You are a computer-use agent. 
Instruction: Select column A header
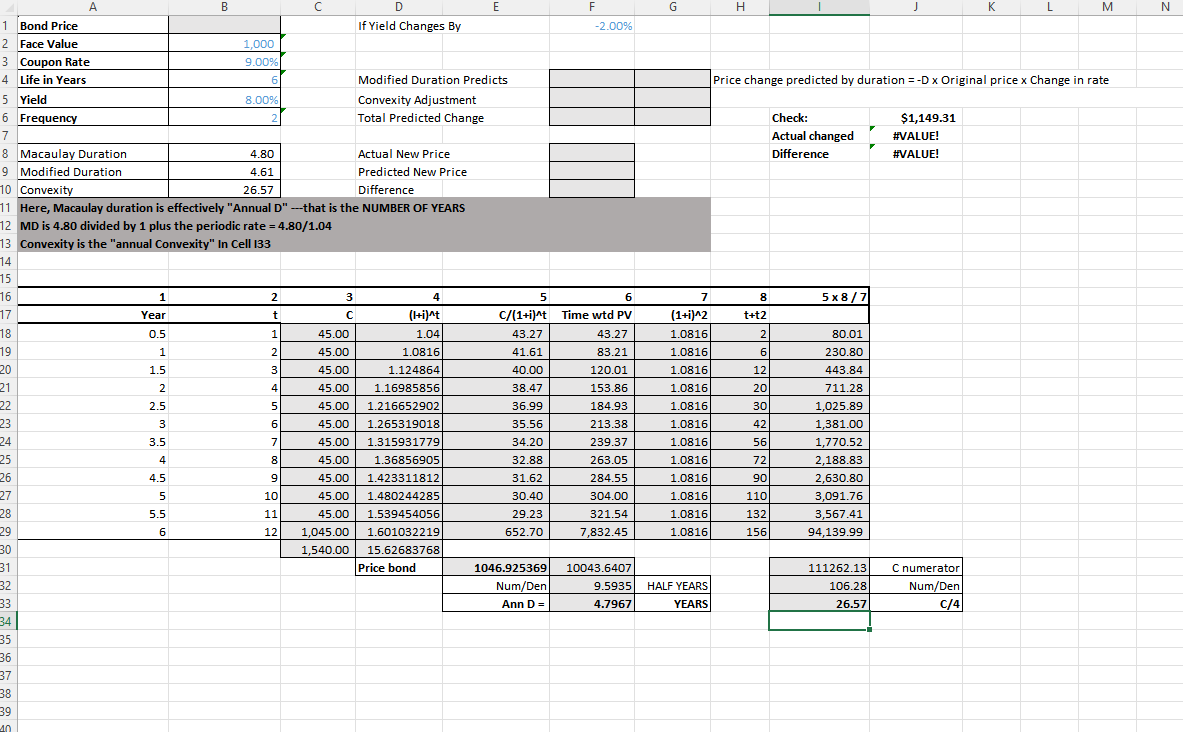click(93, 7)
